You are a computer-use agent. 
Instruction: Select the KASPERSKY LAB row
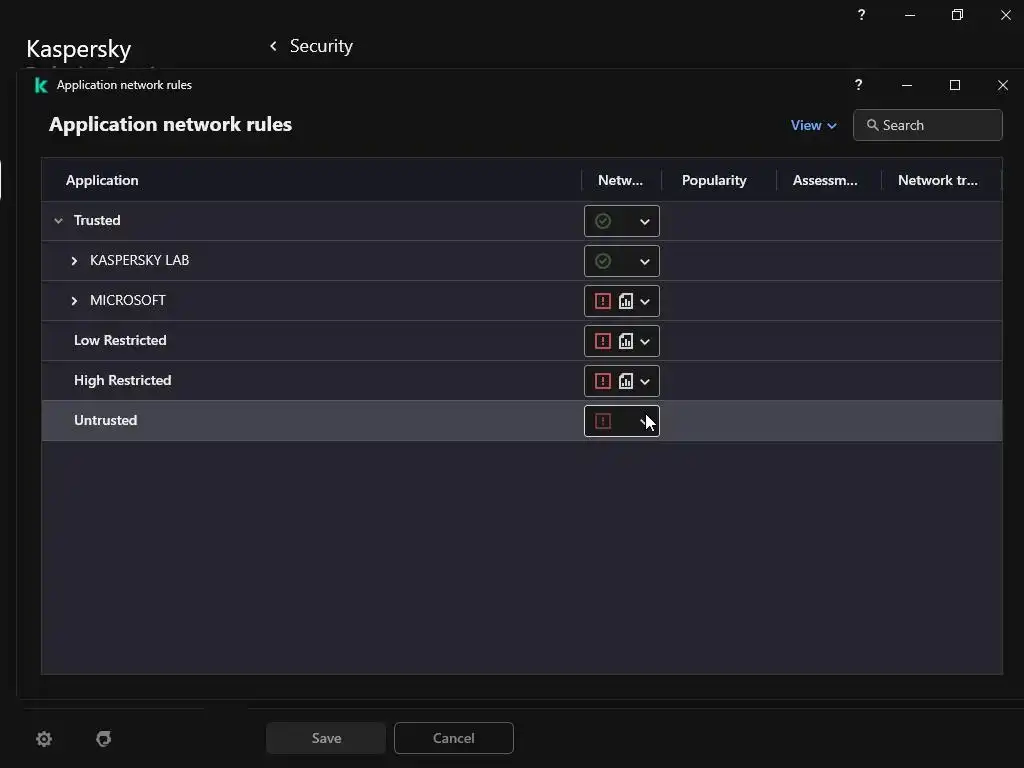pyautogui.click(x=522, y=261)
